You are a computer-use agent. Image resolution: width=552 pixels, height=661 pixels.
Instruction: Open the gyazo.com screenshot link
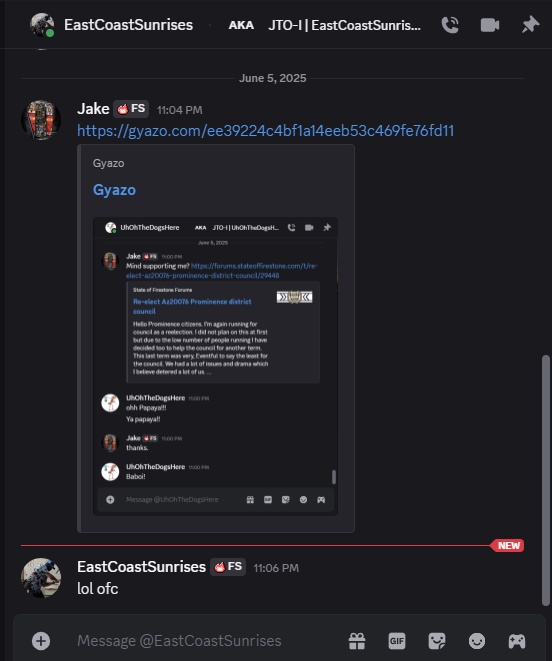[x=266, y=131]
